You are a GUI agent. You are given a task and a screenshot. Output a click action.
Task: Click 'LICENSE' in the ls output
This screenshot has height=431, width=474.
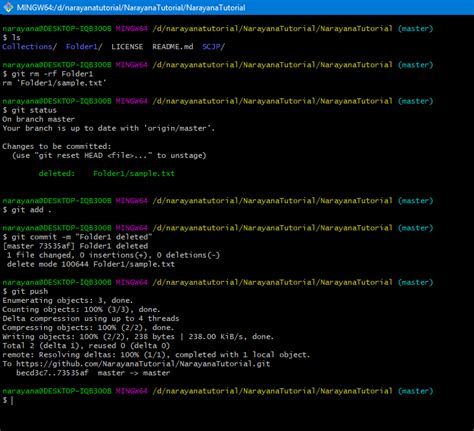pos(127,46)
